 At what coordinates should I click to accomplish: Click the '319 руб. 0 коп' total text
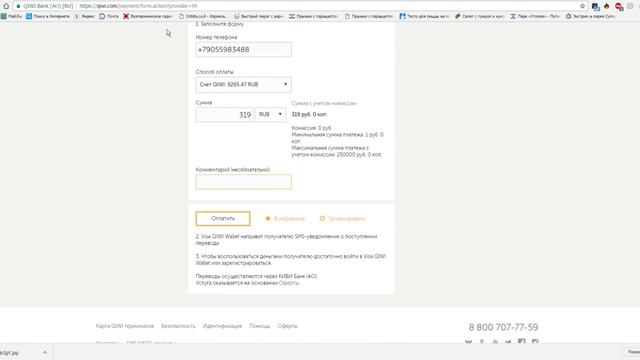click(x=309, y=114)
